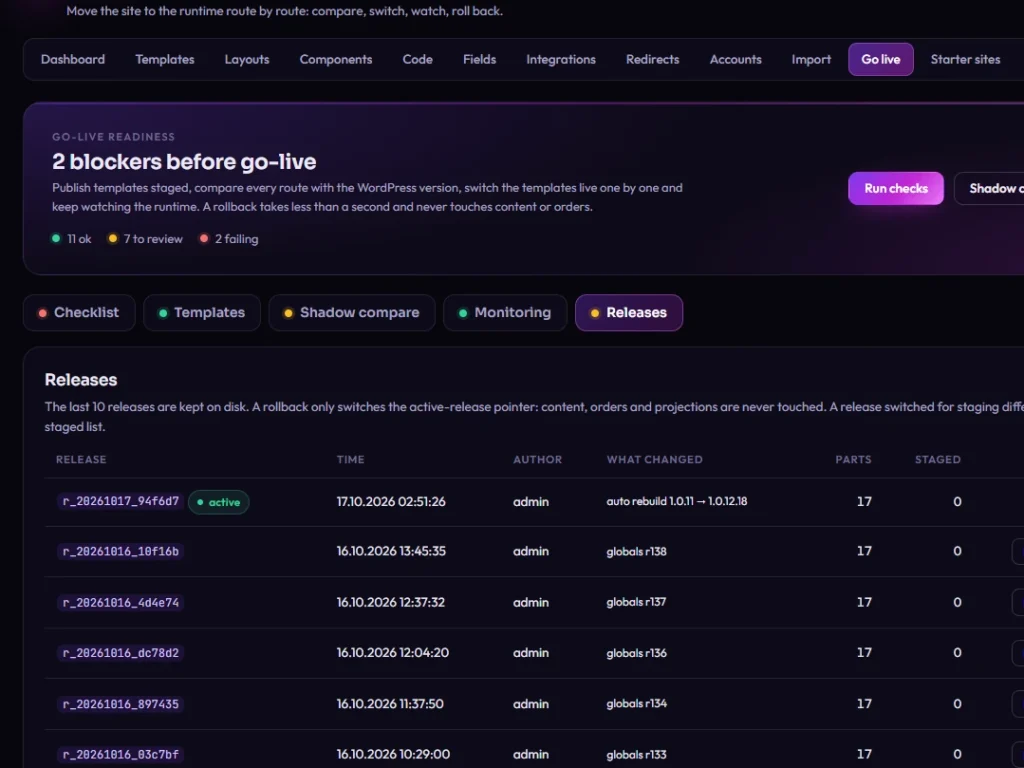Open the Starter sites tab
Screen dimensions: 1024x768
tap(965, 59)
